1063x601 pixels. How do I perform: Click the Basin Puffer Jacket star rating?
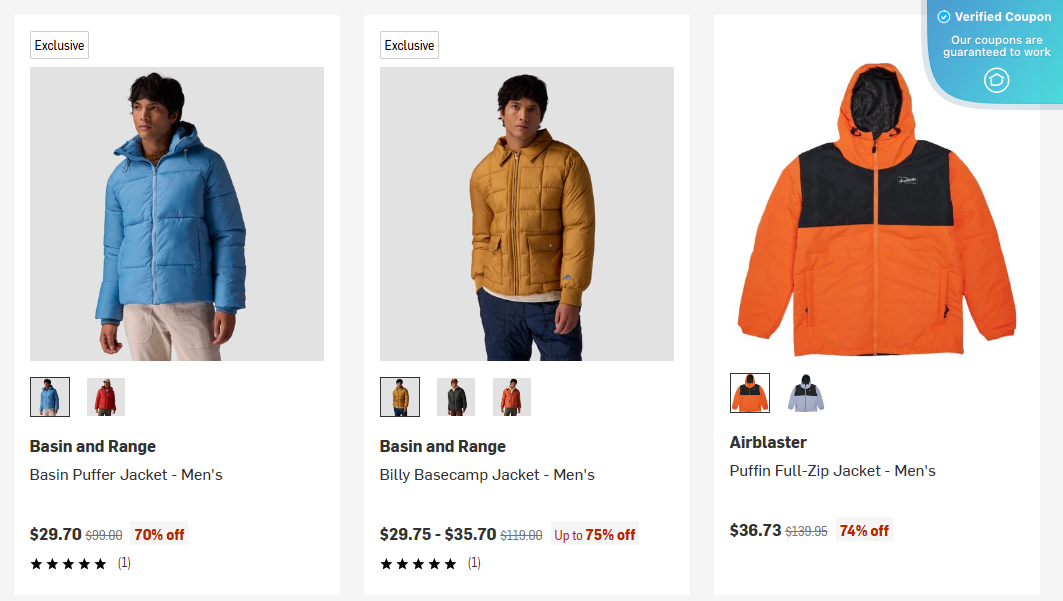[69, 564]
